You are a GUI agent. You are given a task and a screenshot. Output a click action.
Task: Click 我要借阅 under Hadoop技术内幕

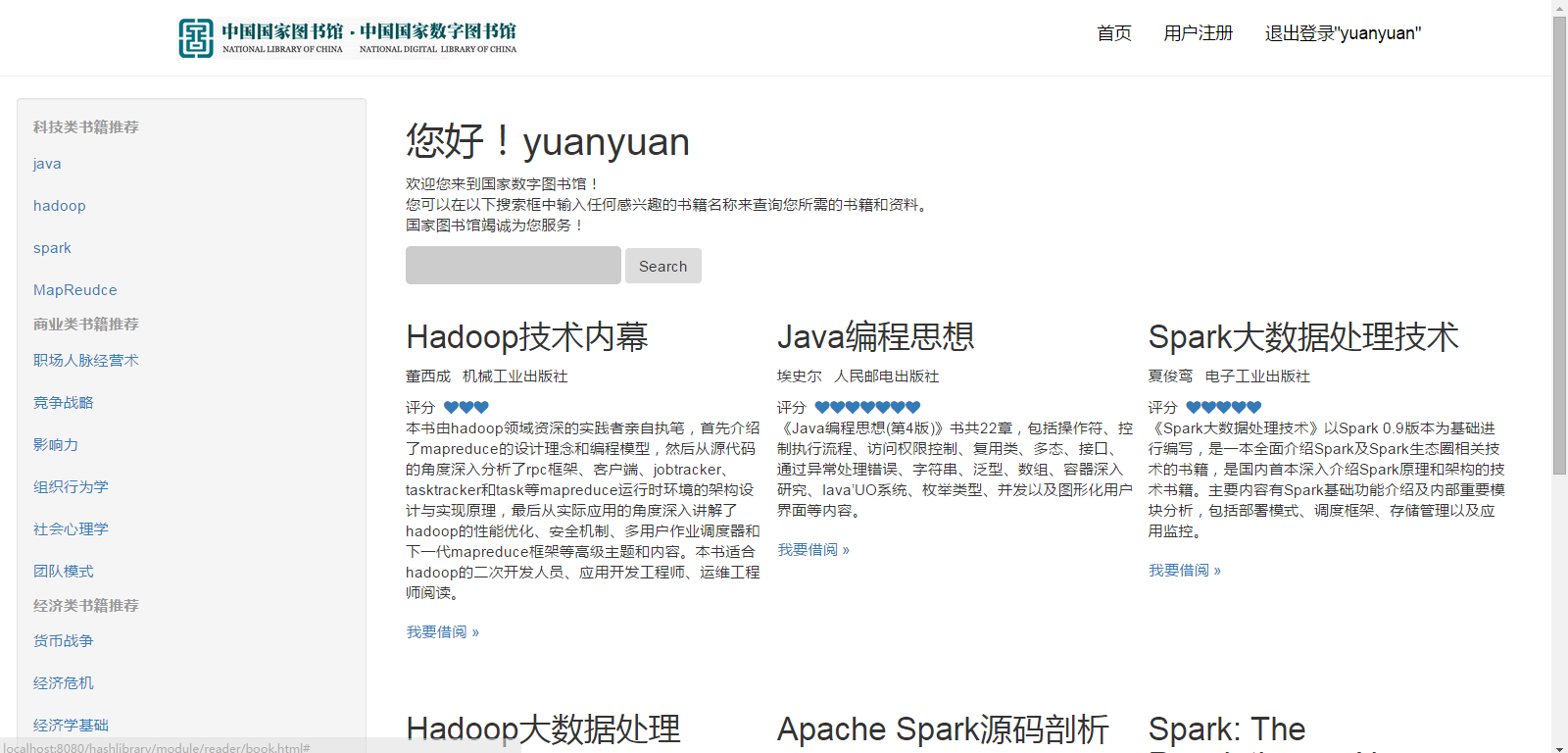tap(443, 632)
